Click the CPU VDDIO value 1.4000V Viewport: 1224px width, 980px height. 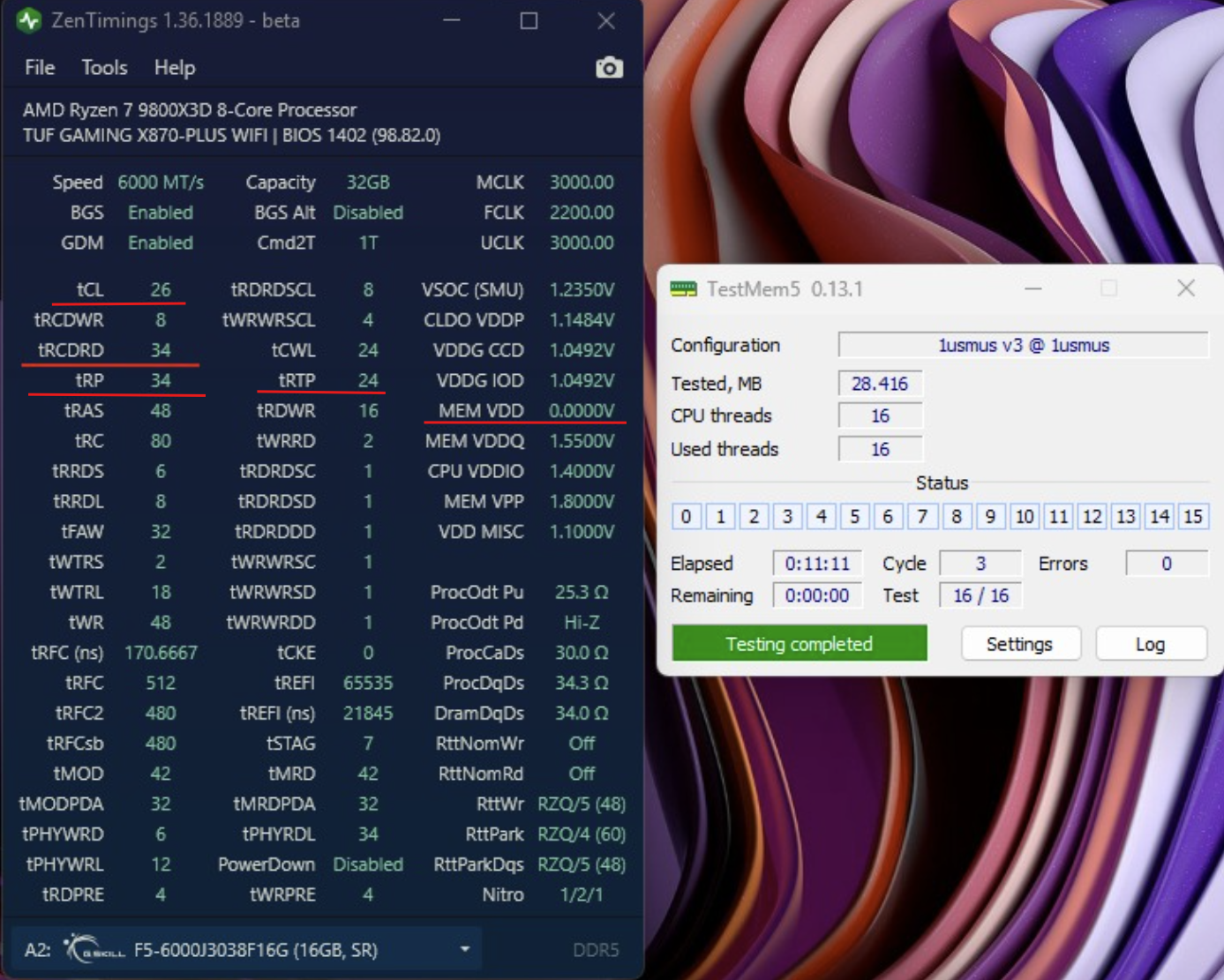(582, 471)
